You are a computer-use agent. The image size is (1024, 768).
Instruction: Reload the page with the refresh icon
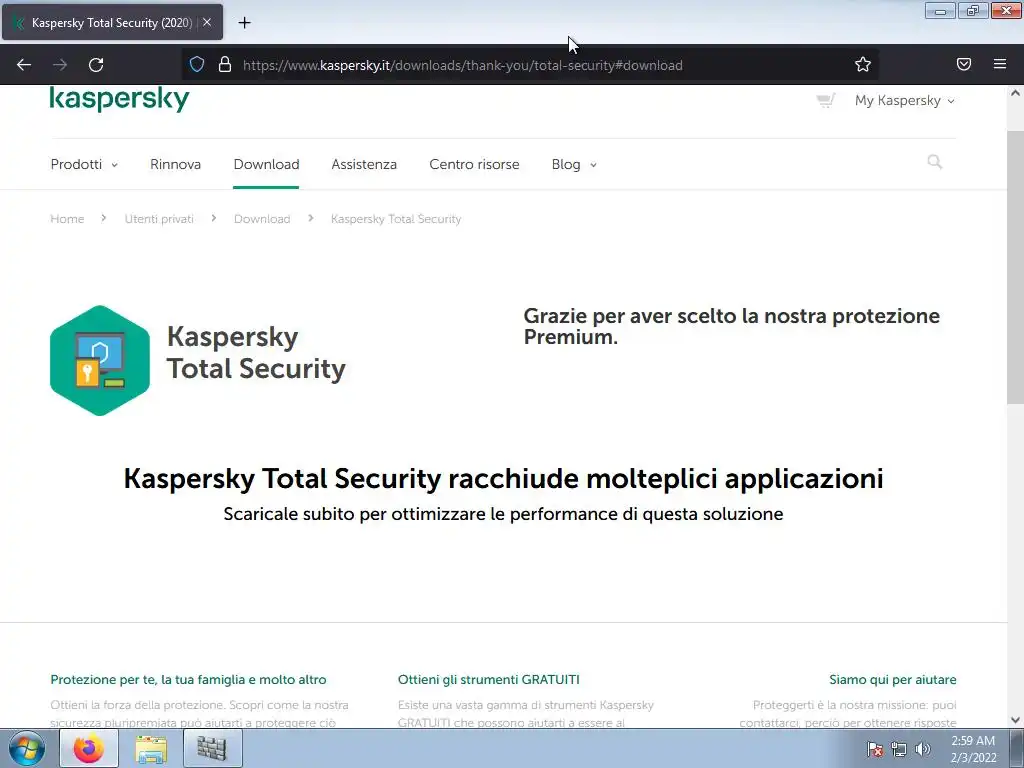[96, 65]
